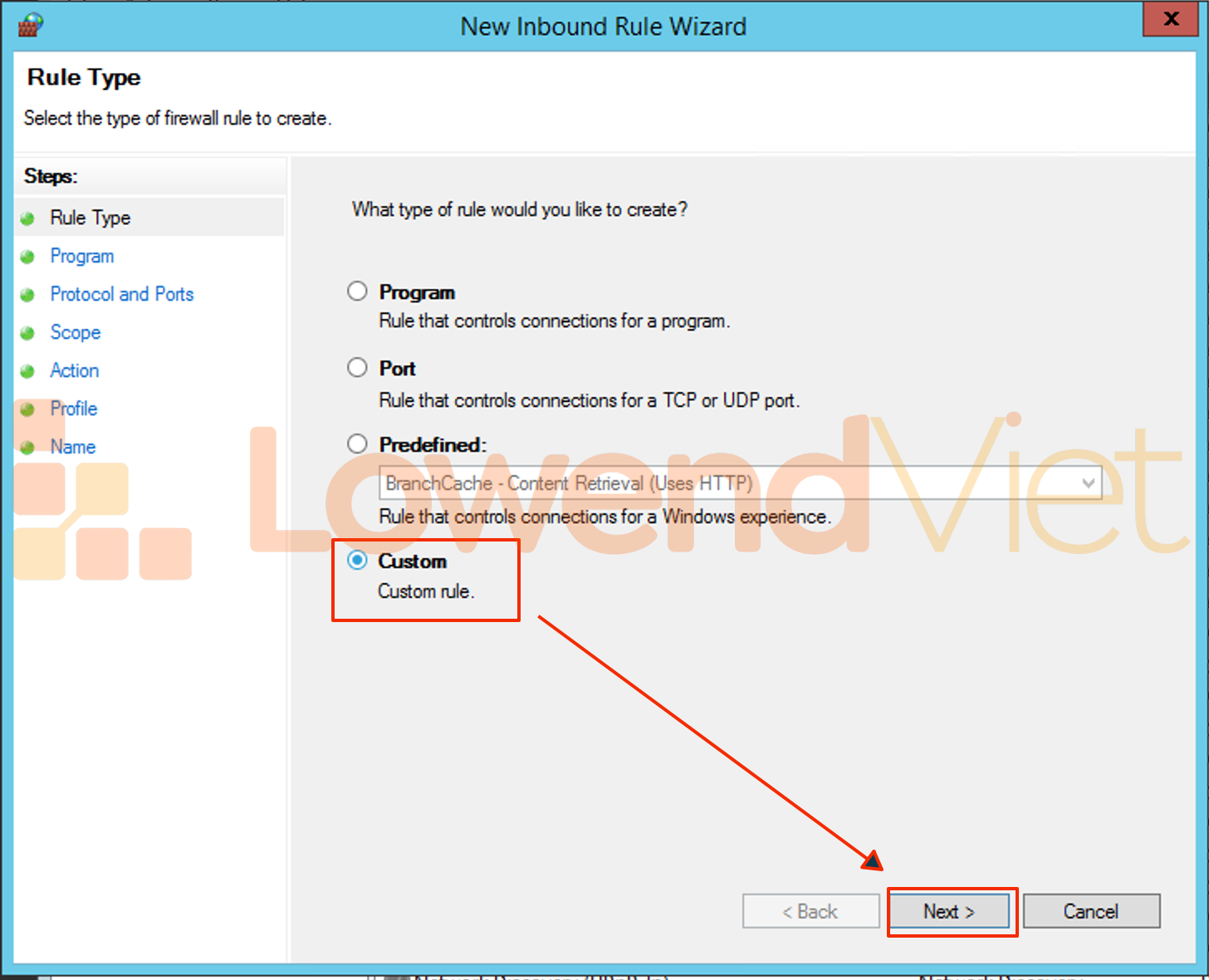Close the New Inbound Rule Wizard
1209x980 pixels.
click(x=1171, y=19)
